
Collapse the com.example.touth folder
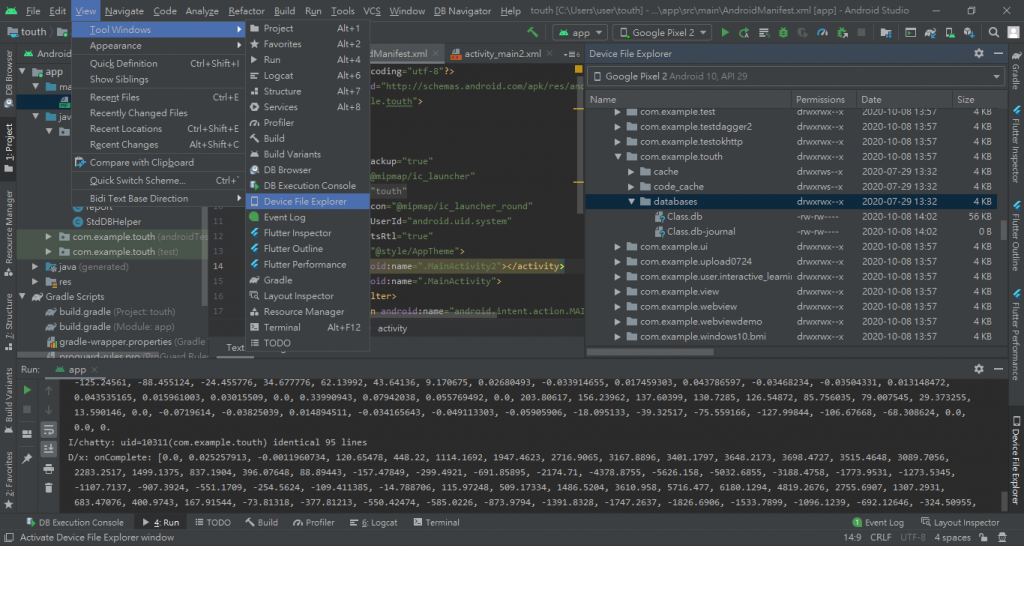coord(618,157)
